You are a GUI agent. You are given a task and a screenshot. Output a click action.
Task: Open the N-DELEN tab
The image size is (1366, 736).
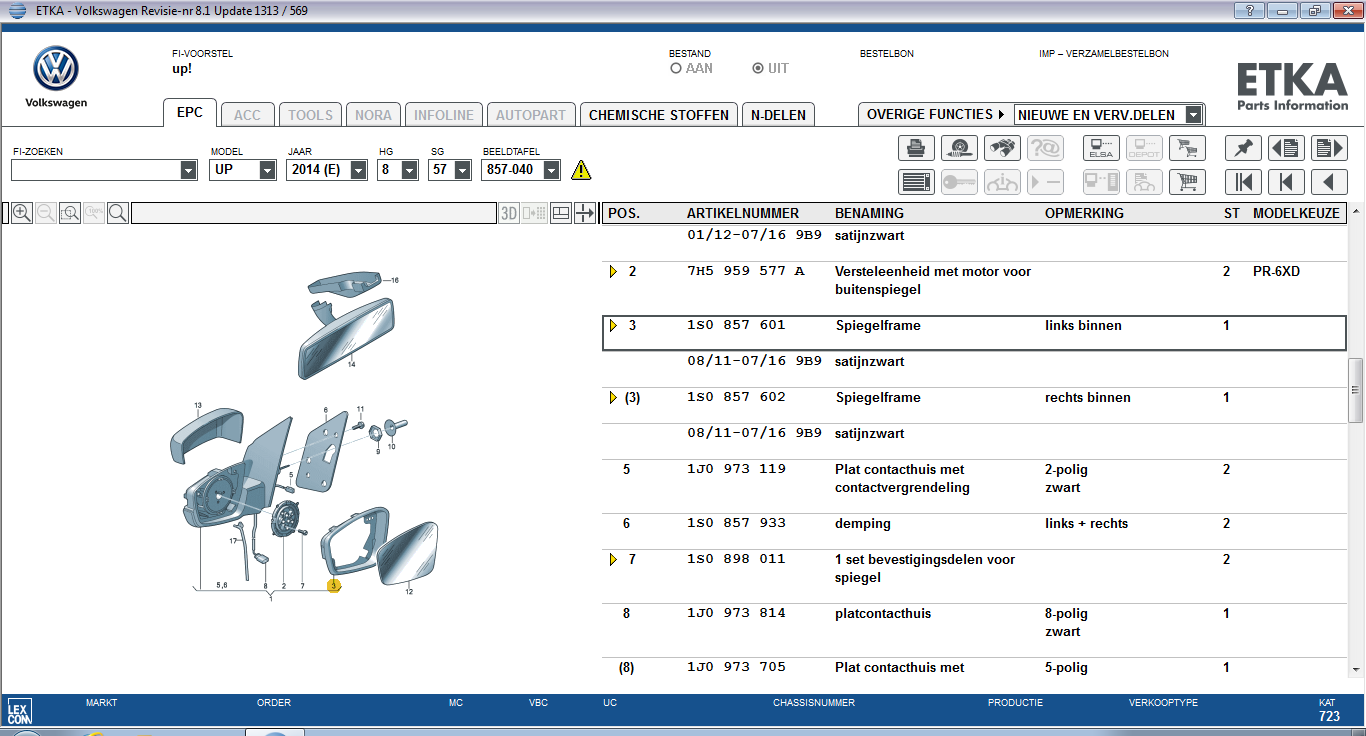tap(778, 115)
